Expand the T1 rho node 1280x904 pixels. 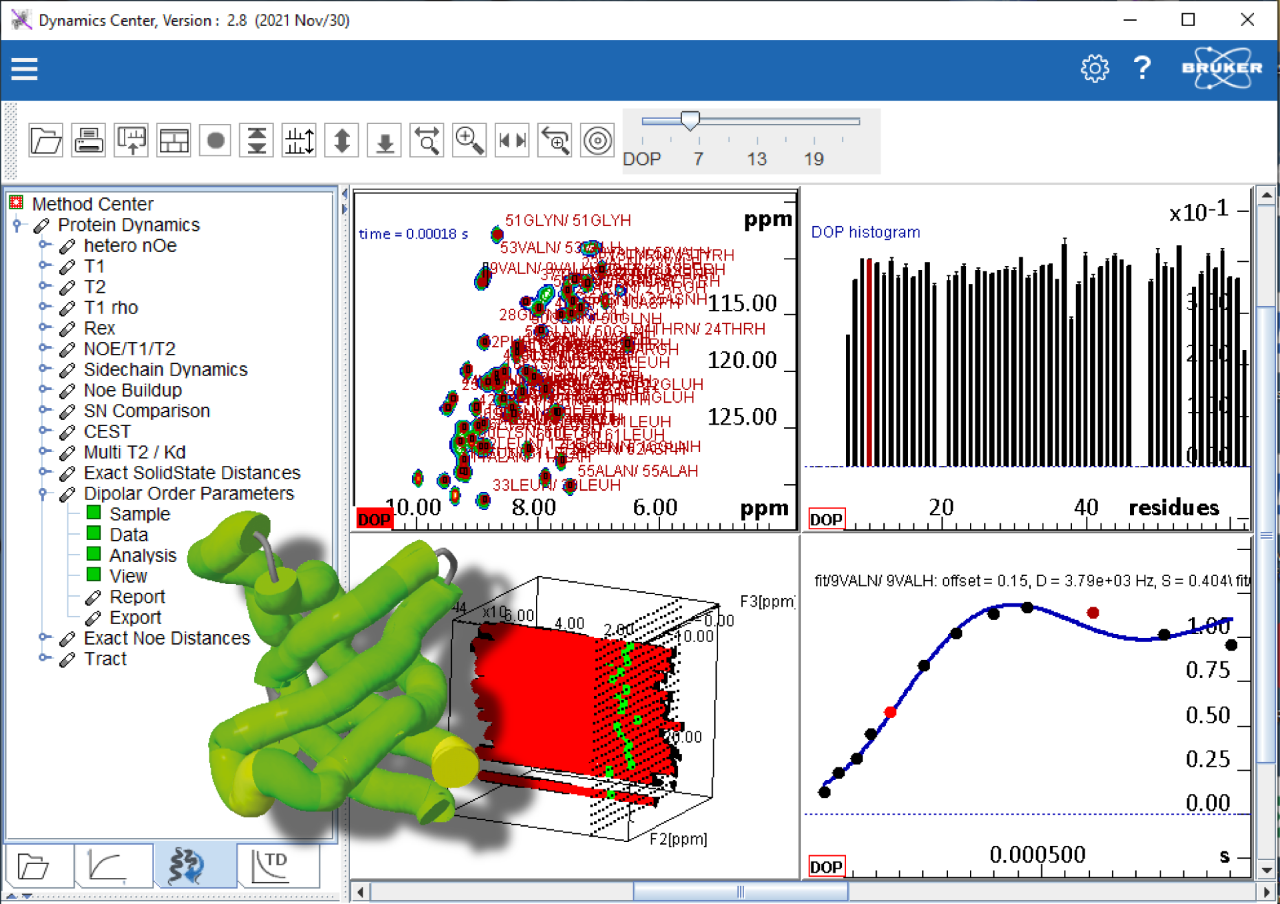tap(44, 307)
